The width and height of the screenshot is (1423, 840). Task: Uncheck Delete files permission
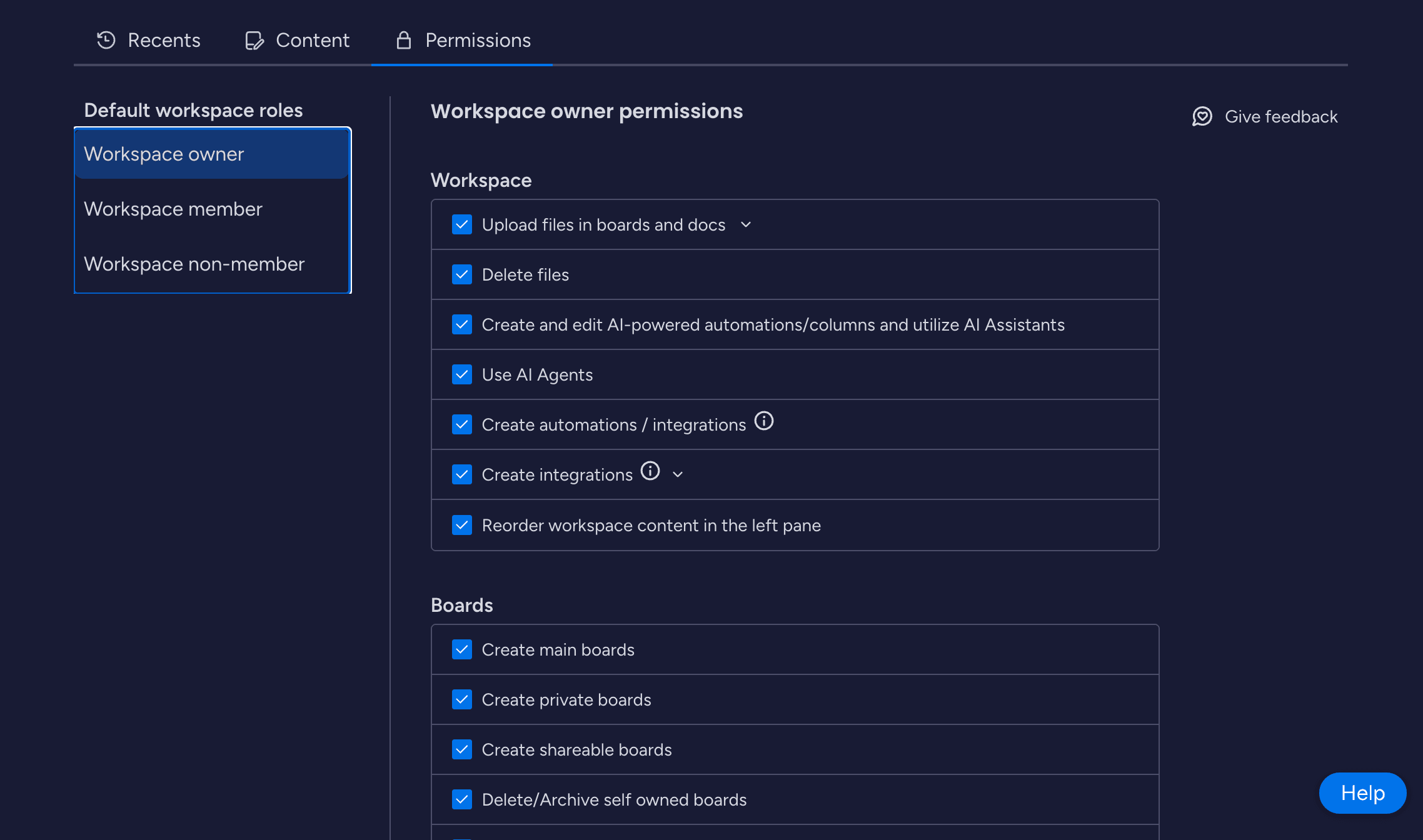pos(462,274)
